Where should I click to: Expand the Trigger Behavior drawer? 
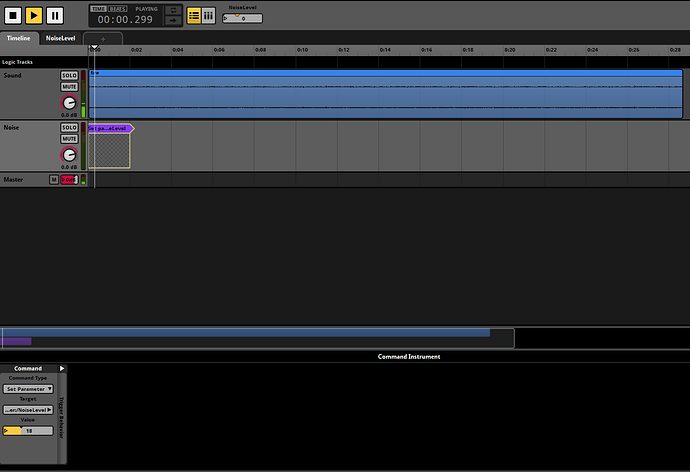click(62, 418)
